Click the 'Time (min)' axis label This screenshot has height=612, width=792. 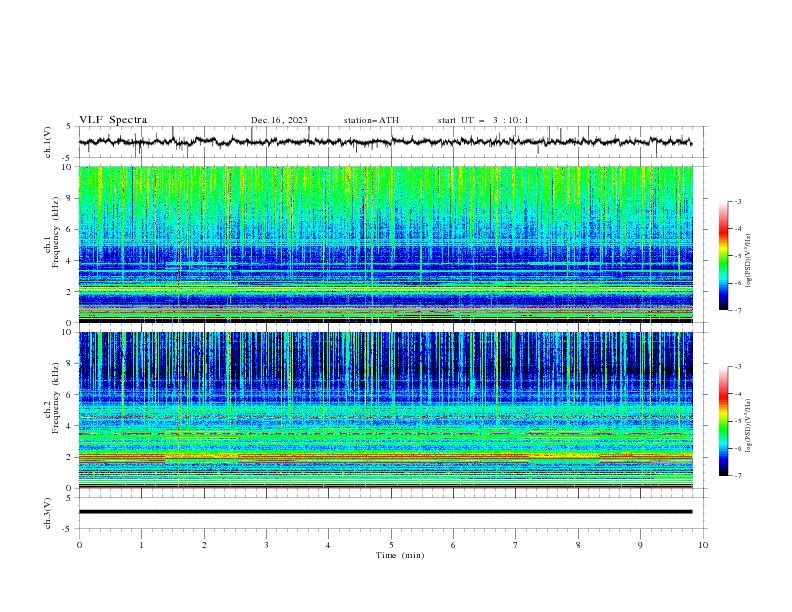click(x=400, y=555)
